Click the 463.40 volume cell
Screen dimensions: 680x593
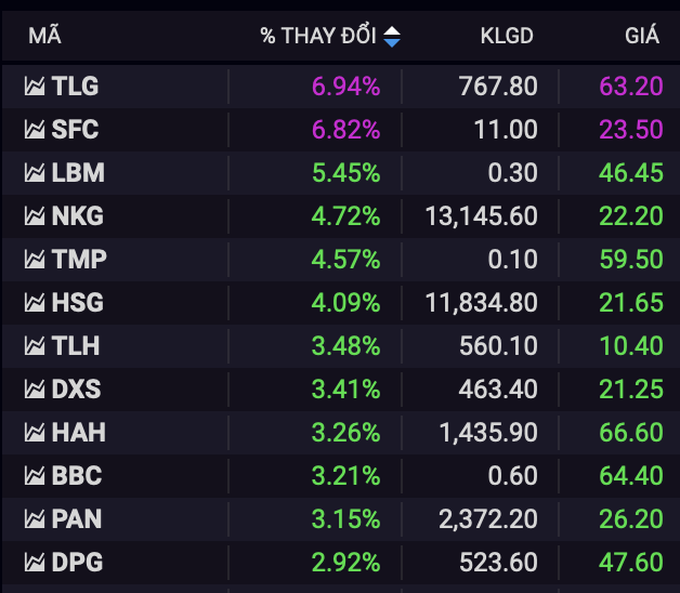click(x=498, y=389)
